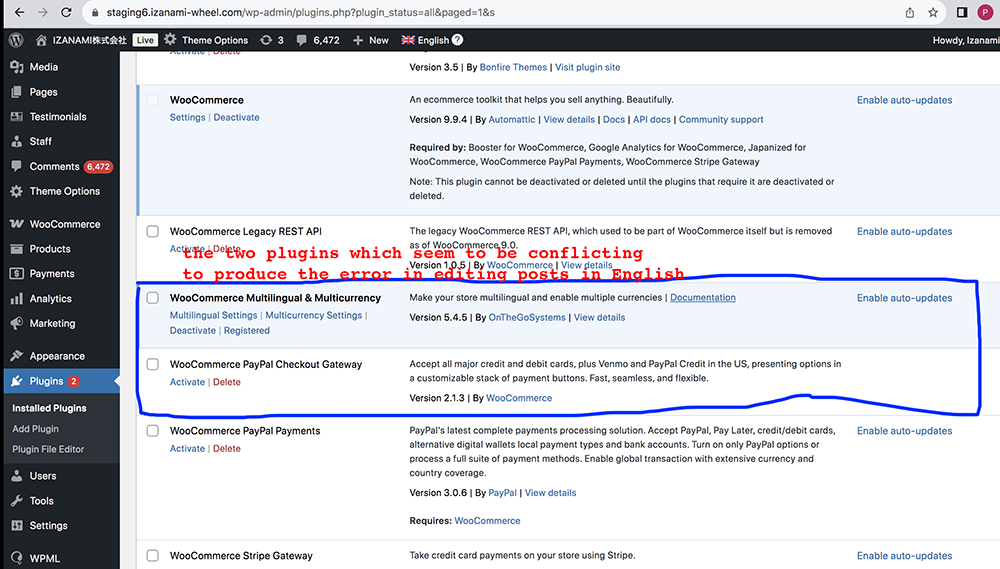Select Installed Plugins submenu item

click(49, 408)
